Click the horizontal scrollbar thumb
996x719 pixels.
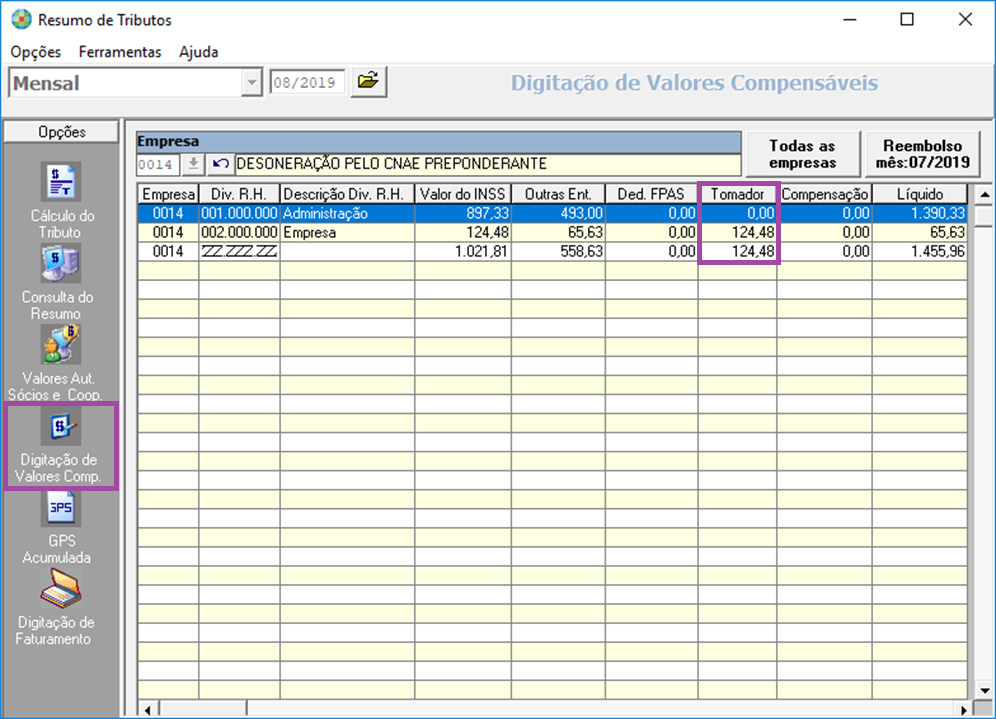click(203, 709)
